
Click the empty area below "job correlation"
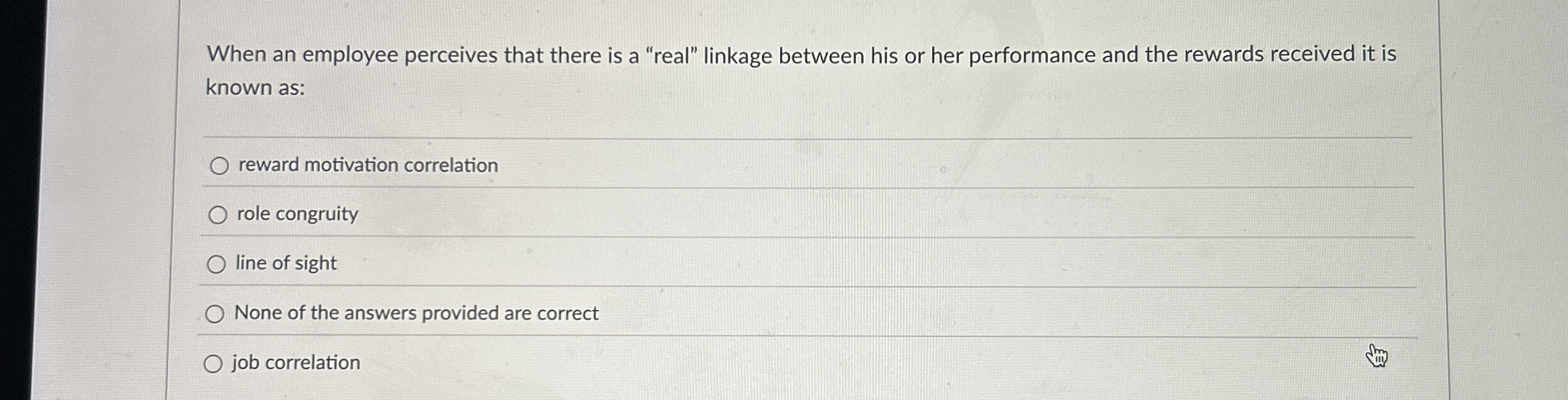click(570, 390)
